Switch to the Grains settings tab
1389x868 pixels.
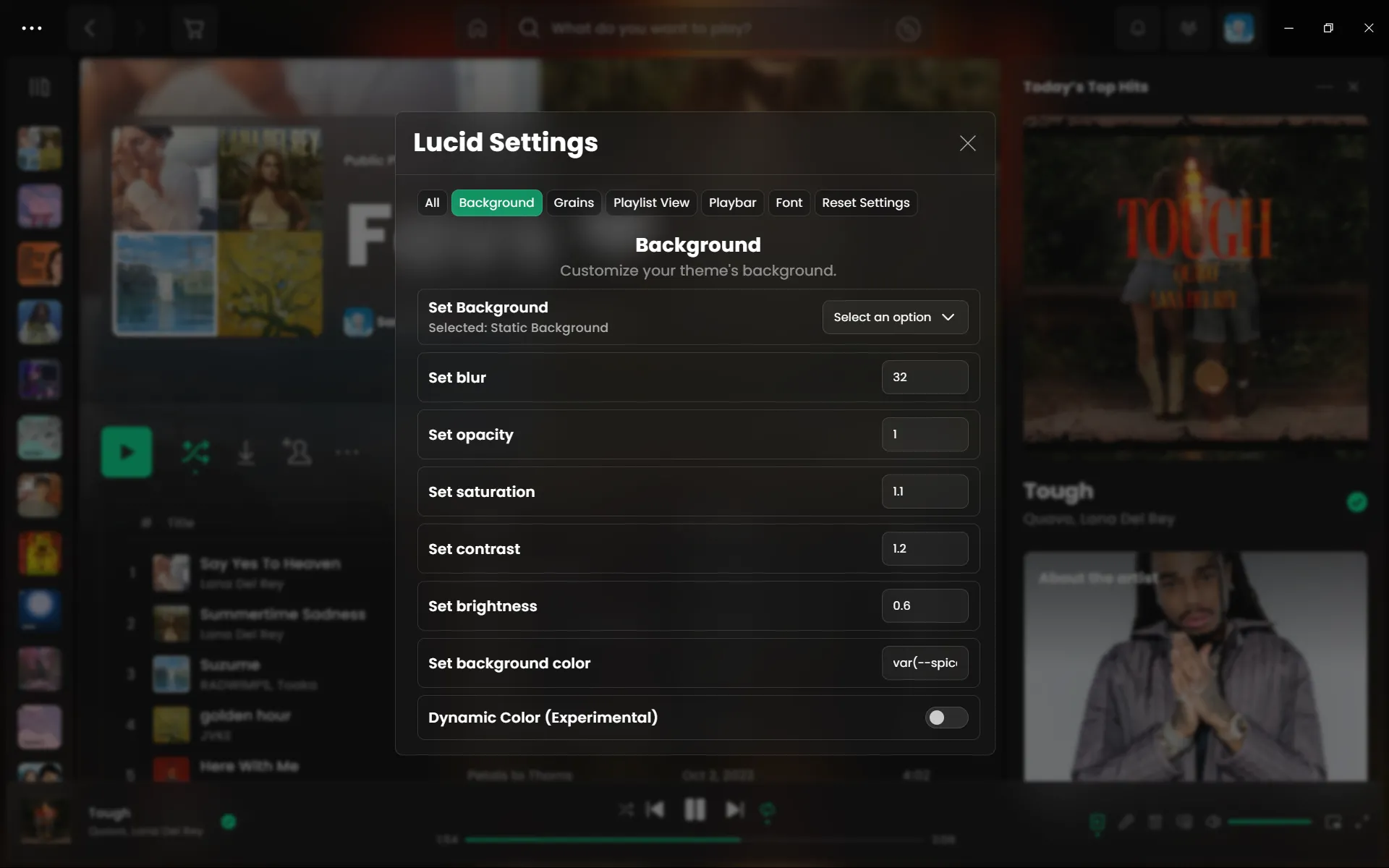click(573, 202)
